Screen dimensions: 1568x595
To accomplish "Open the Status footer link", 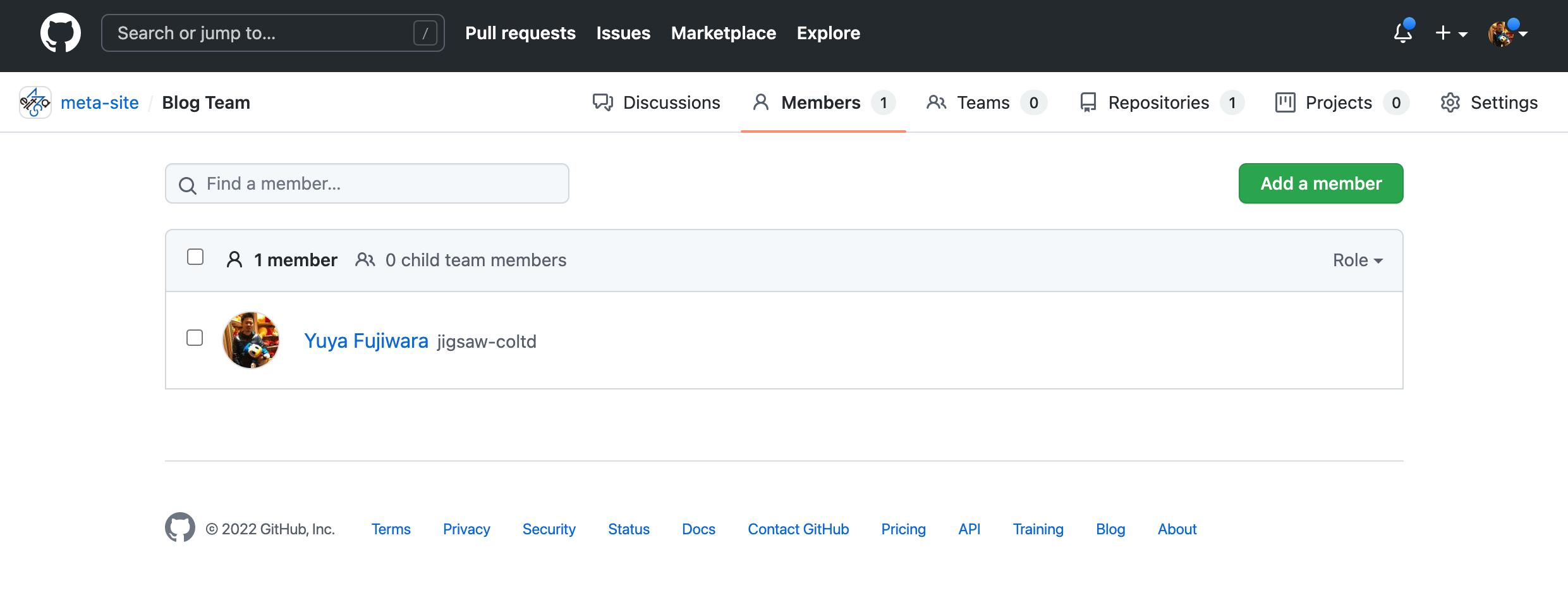I will pyautogui.click(x=629, y=529).
